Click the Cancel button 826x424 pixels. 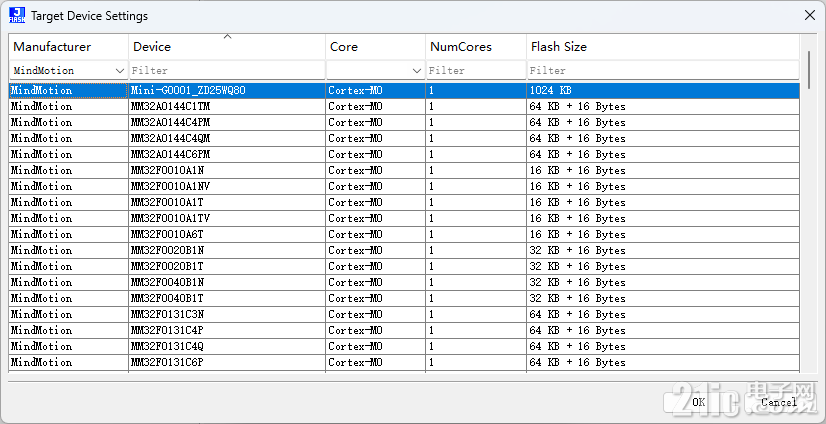[x=779, y=402]
